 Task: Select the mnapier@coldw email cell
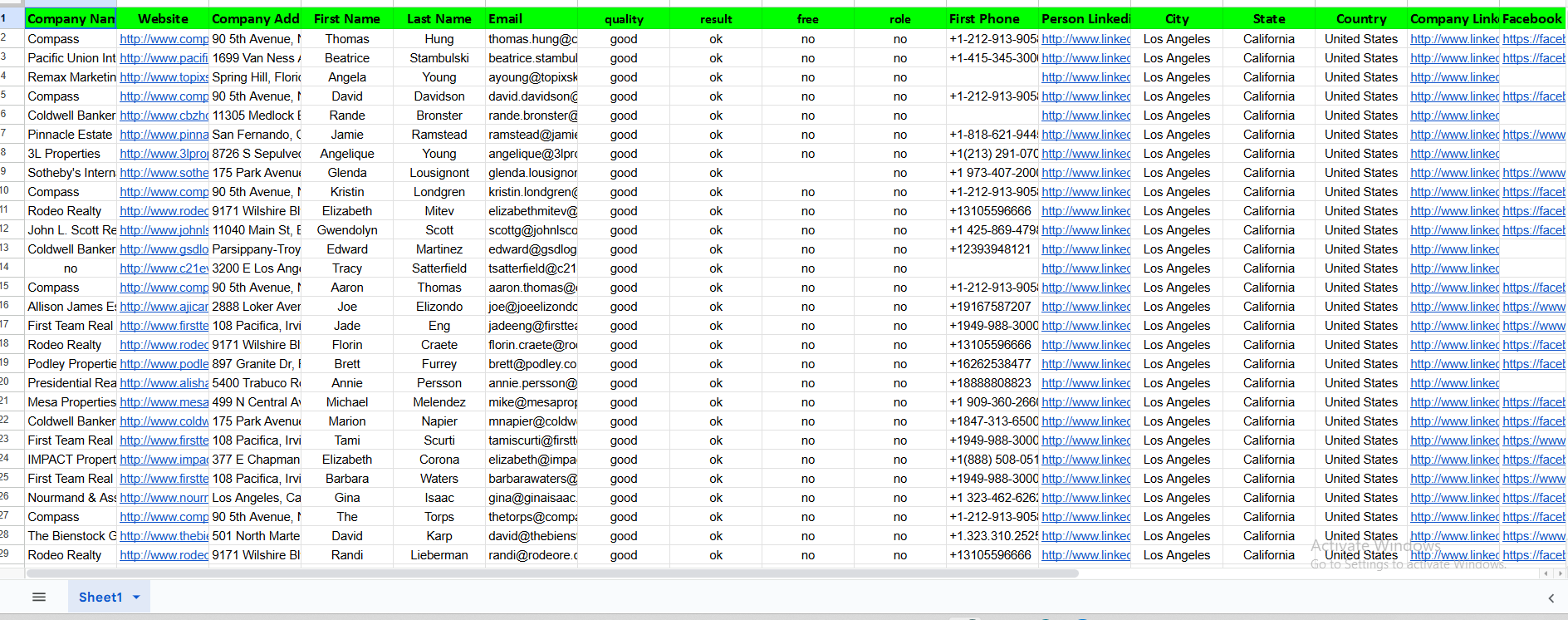tap(532, 421)
